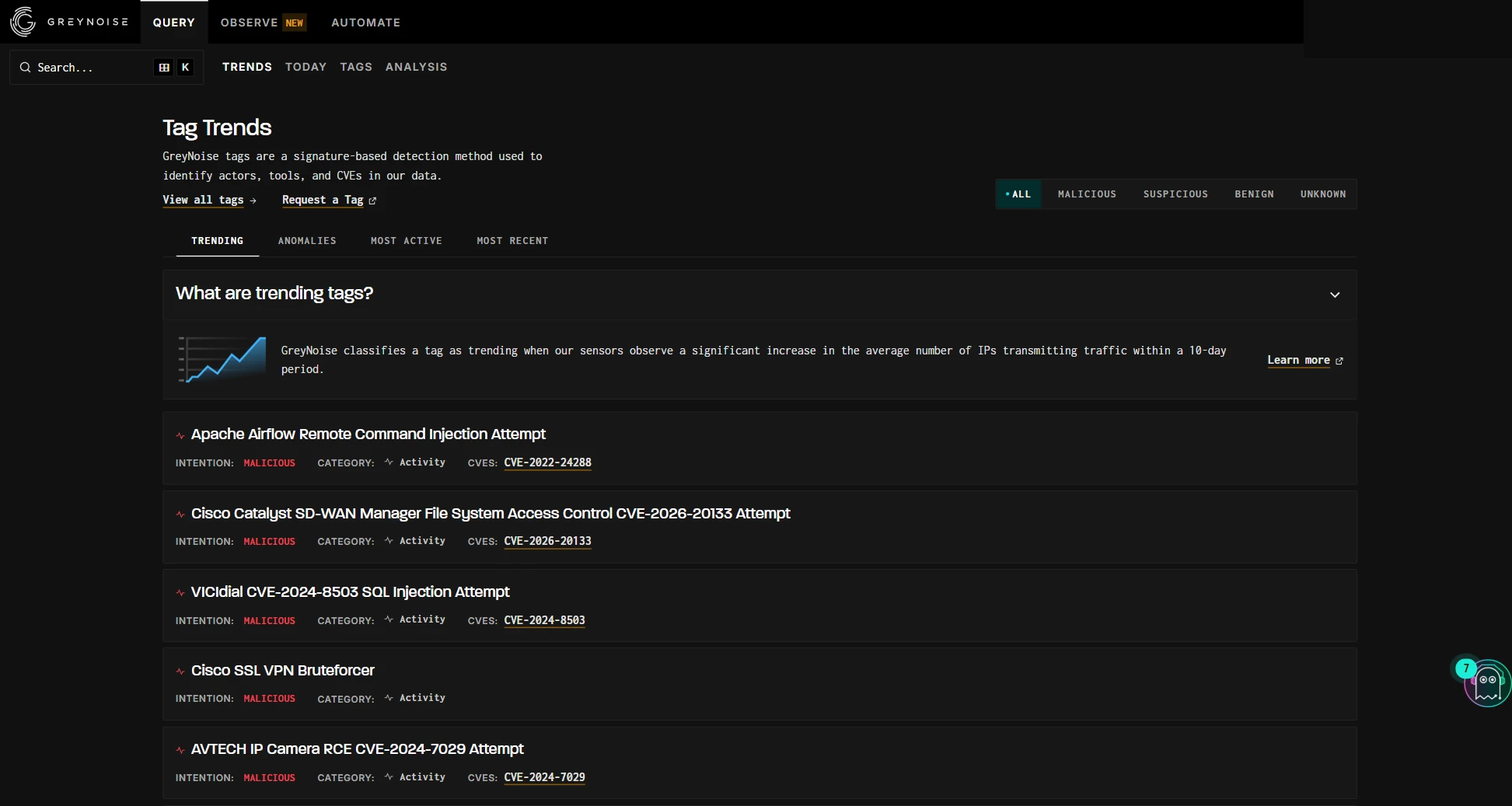Go to the Trends sub-navigation page
1512x806 pixels.
pos(247,67)
